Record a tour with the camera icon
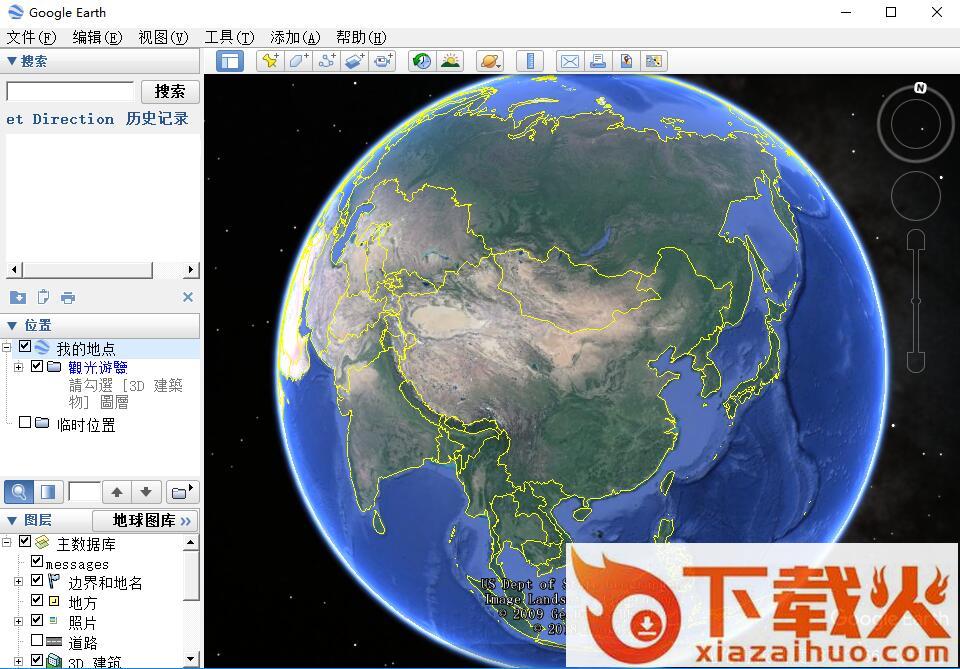960x669 pixels. pyautogui.click(x=383, y=61)
